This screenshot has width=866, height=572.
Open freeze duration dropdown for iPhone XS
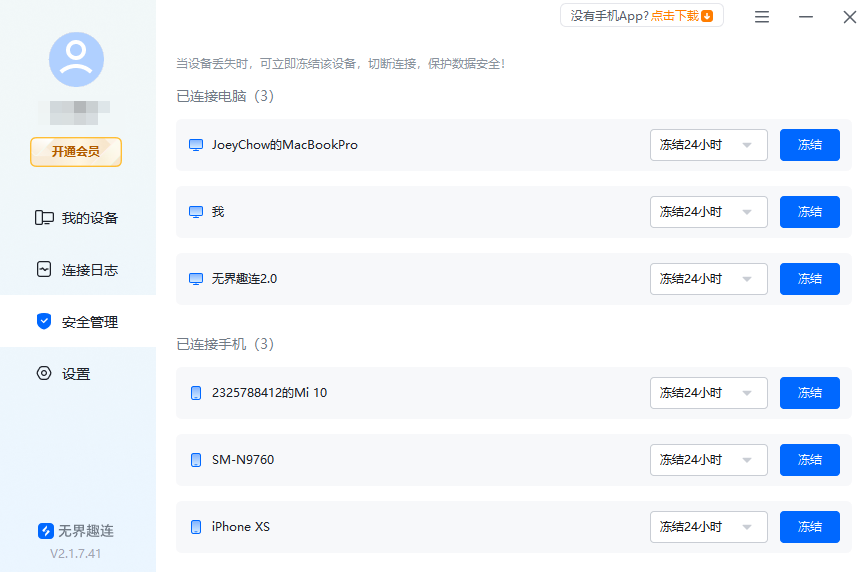tap(709, 527)
